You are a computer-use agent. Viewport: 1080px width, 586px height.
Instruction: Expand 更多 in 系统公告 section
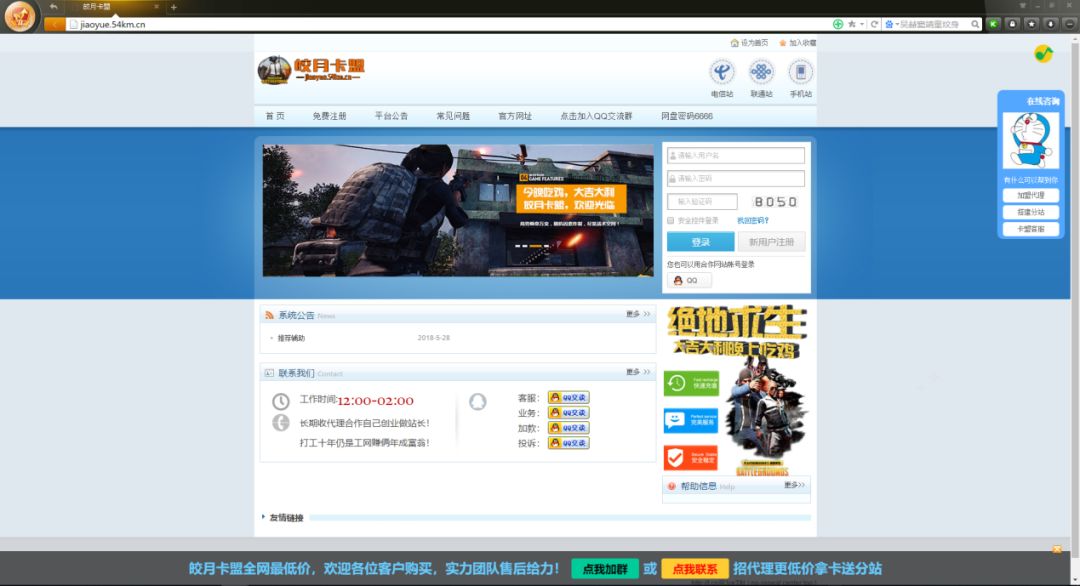pyautogui.click(x=638, y=314)
